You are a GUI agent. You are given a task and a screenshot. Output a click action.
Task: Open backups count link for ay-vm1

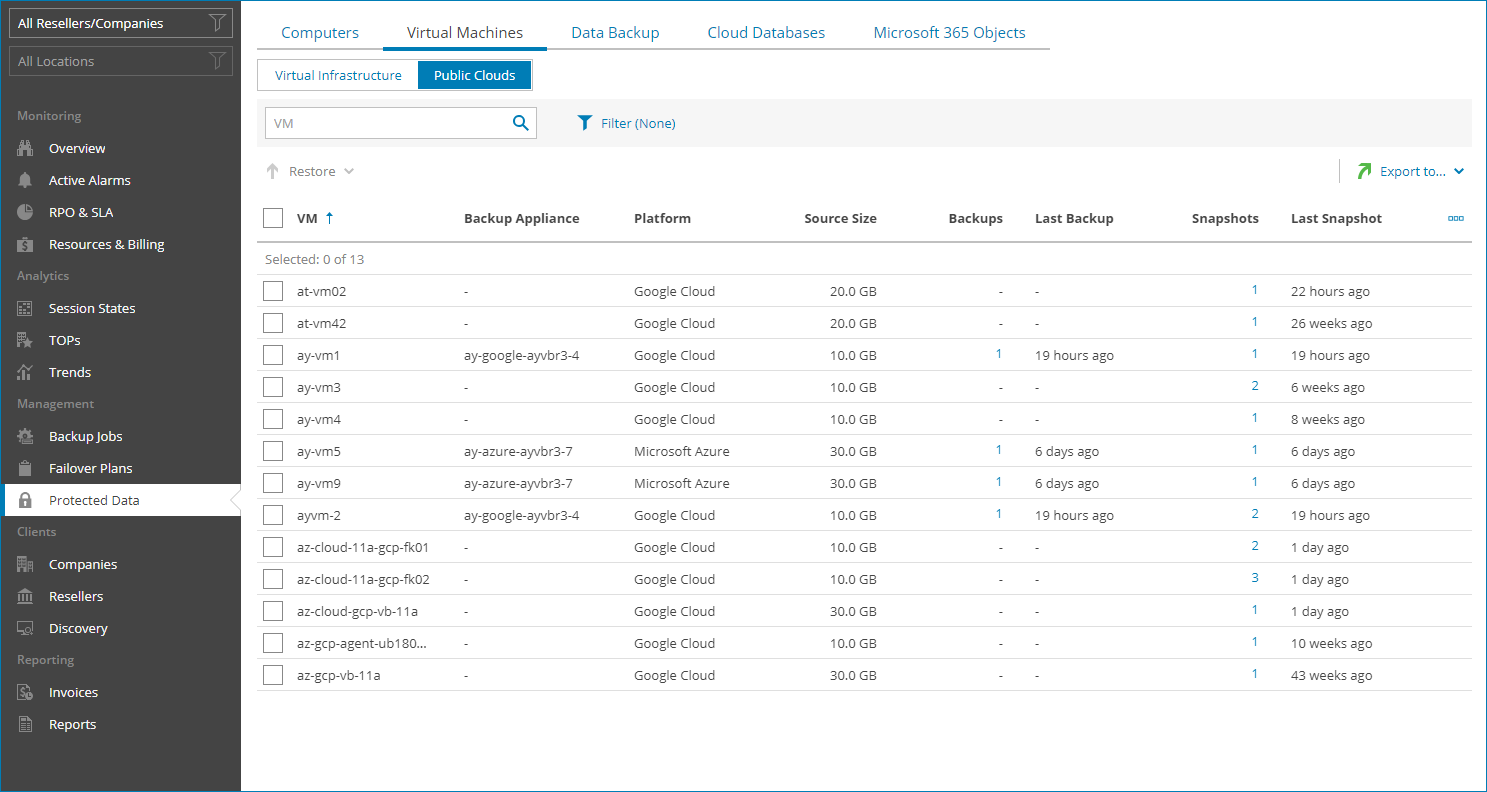pos(999,354)
